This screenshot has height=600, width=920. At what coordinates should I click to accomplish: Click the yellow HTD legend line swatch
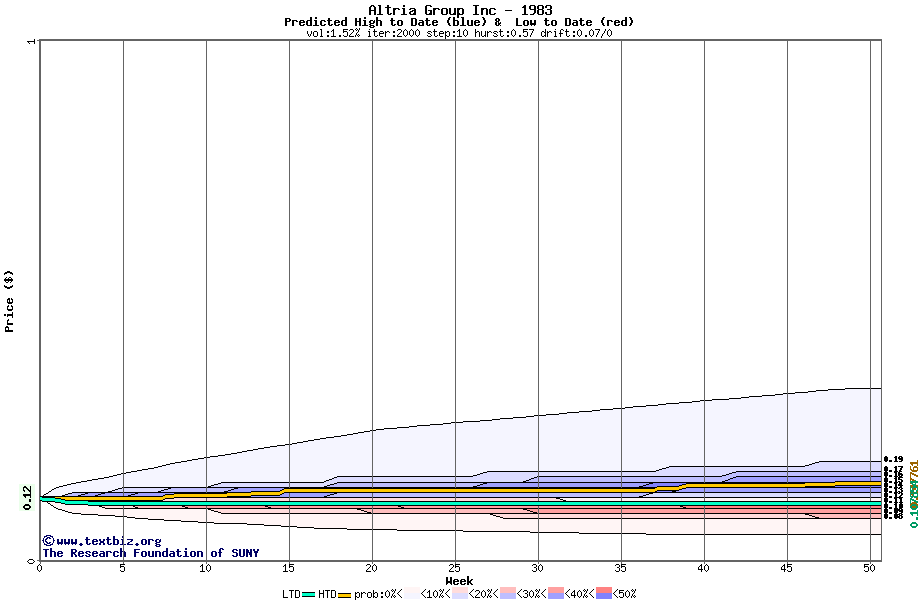point(344,595)
